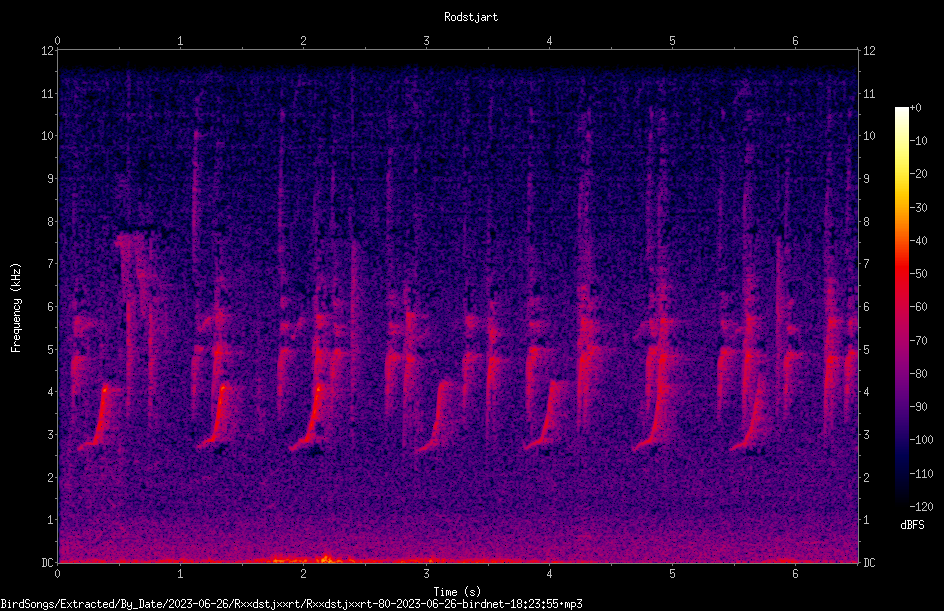
Task: Click "11" on the left frequency axis
Action: 47,93
